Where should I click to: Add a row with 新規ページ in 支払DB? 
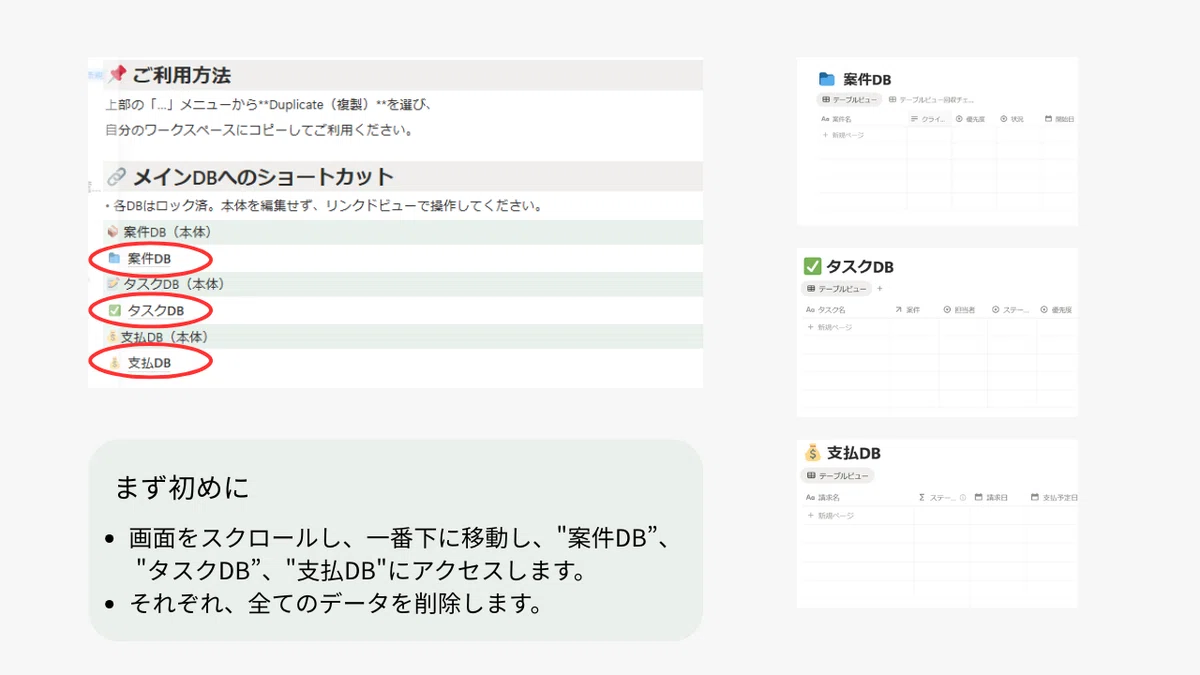pos(830,515)
